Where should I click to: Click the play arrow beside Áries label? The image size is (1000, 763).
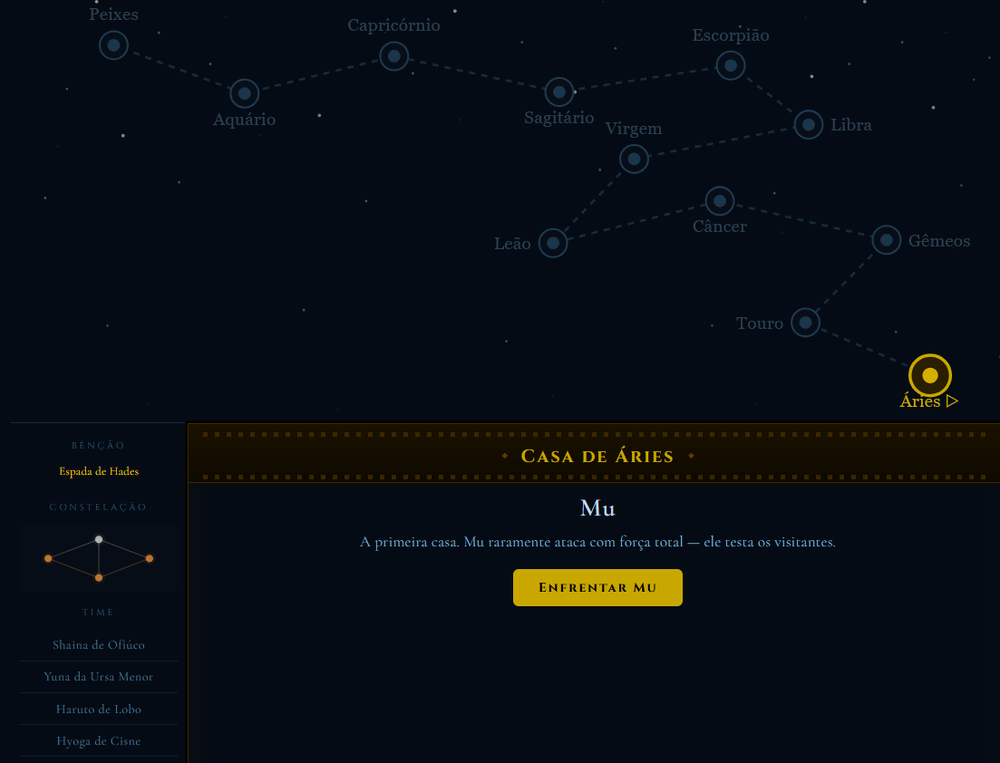click(952, 401)
